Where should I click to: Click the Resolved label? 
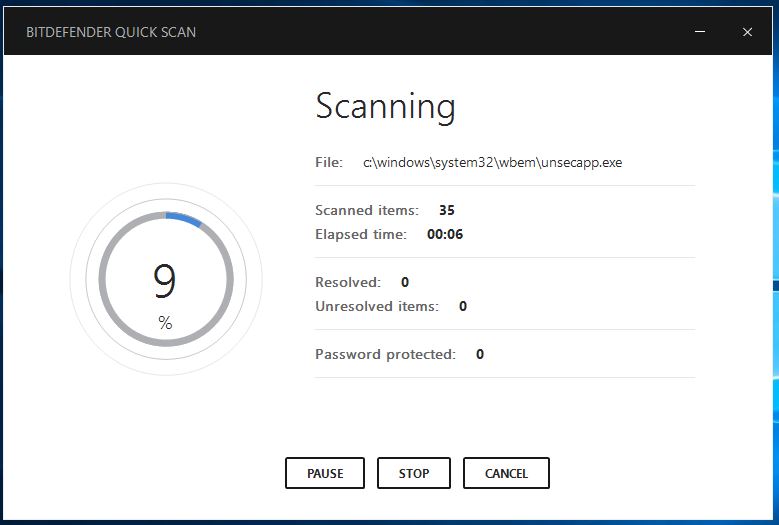tap(347, 282)
